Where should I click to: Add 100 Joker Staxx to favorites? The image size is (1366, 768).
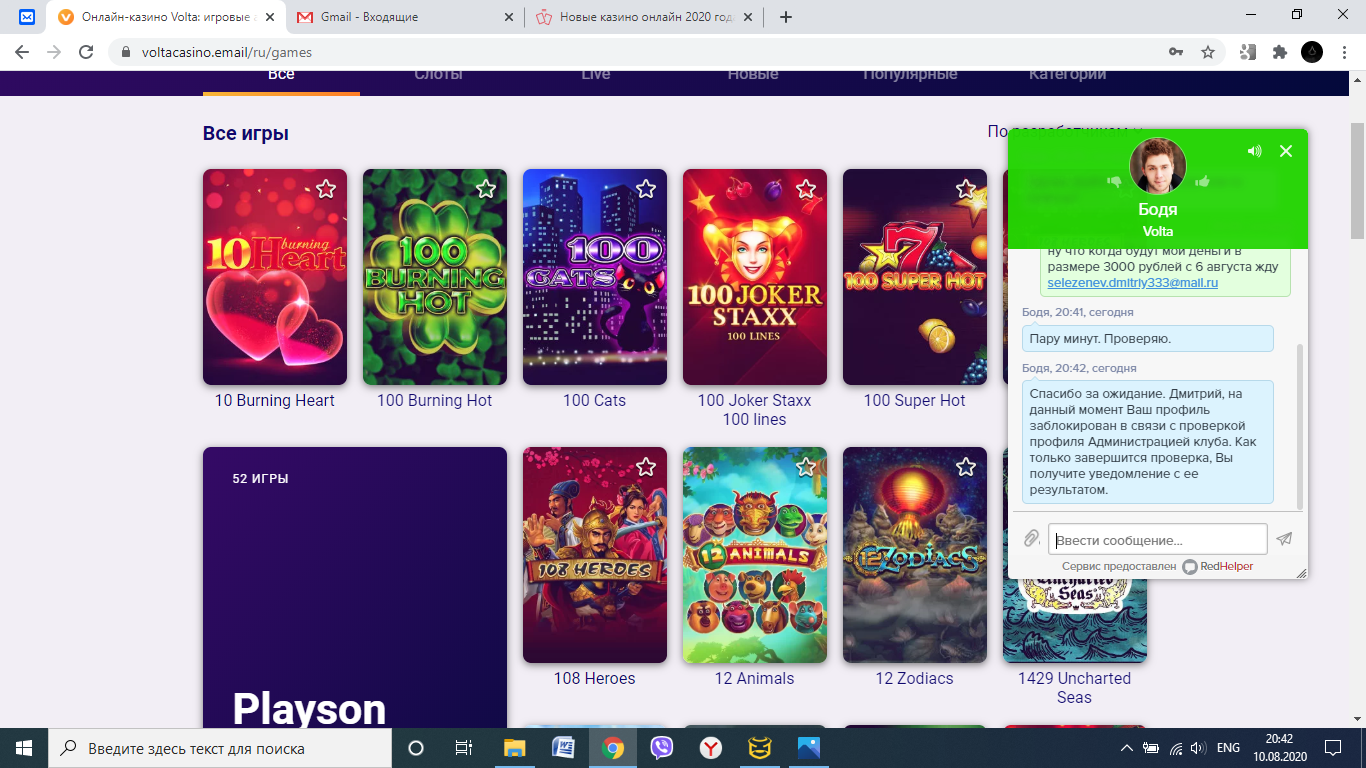click(805, 189)
